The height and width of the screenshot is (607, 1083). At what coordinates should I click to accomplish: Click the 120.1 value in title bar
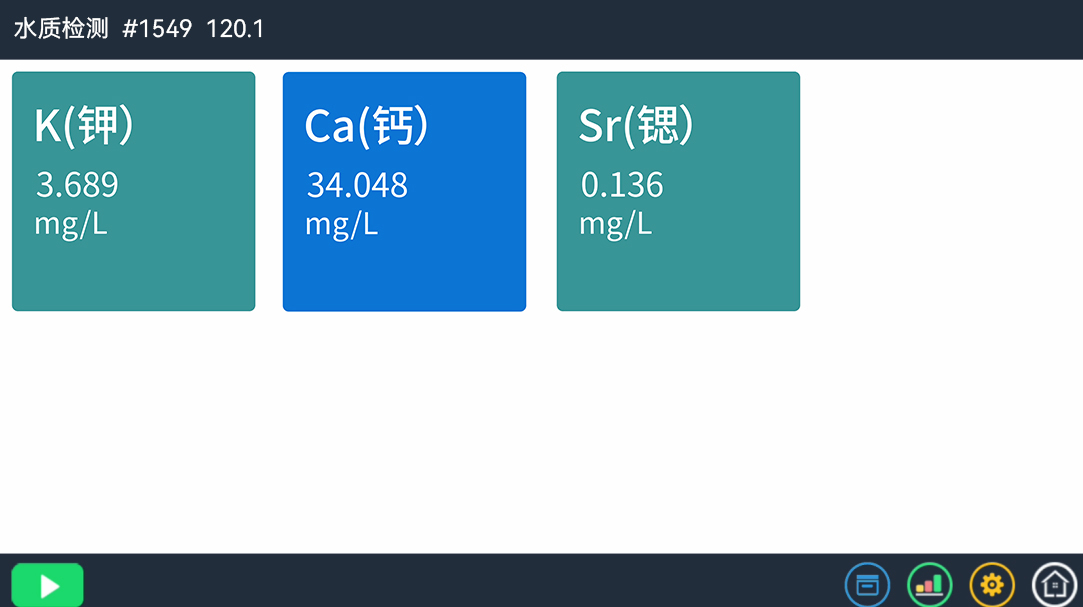coord(237,29)
